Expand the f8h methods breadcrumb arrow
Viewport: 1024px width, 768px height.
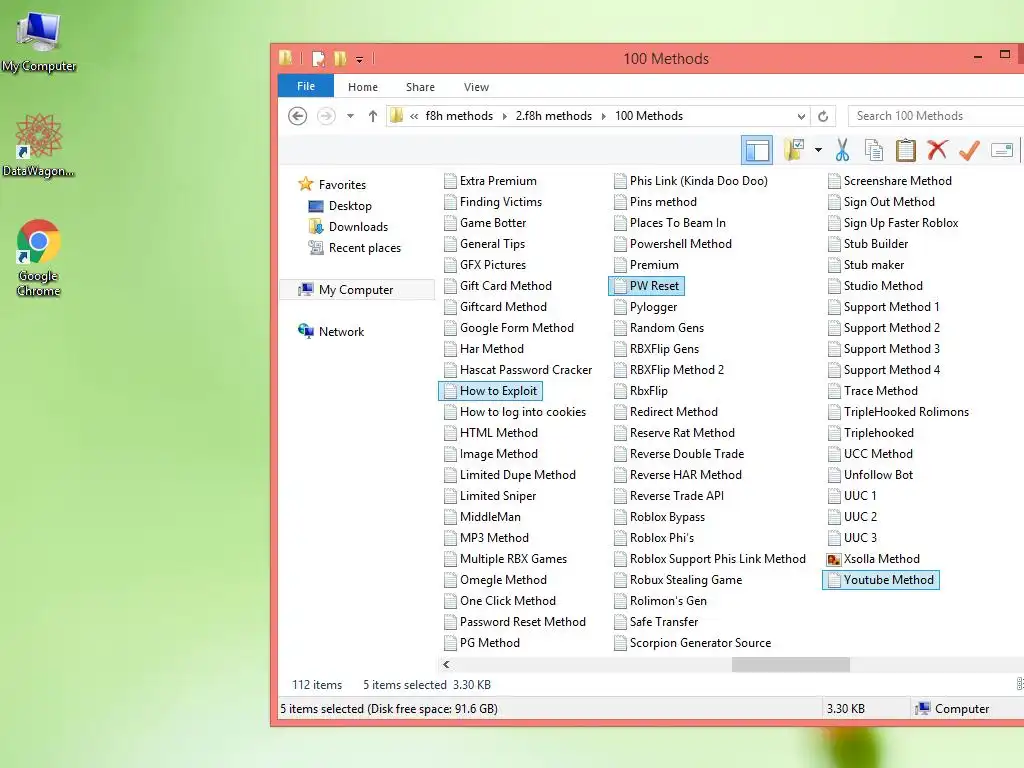click(504, 116)
